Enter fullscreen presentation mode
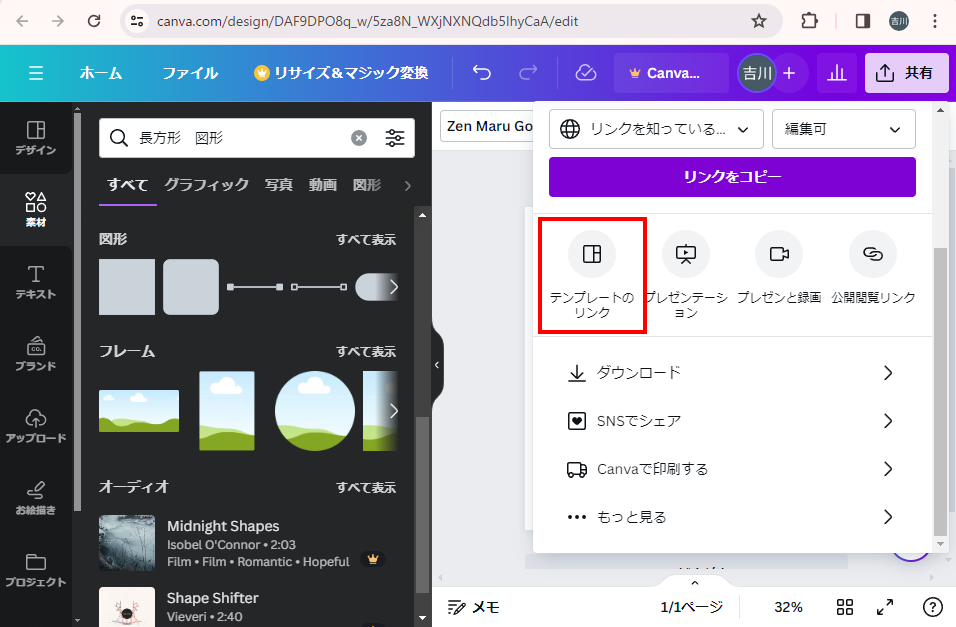The image size is (956, 627). pyautogui.click(x=885, y=607)
